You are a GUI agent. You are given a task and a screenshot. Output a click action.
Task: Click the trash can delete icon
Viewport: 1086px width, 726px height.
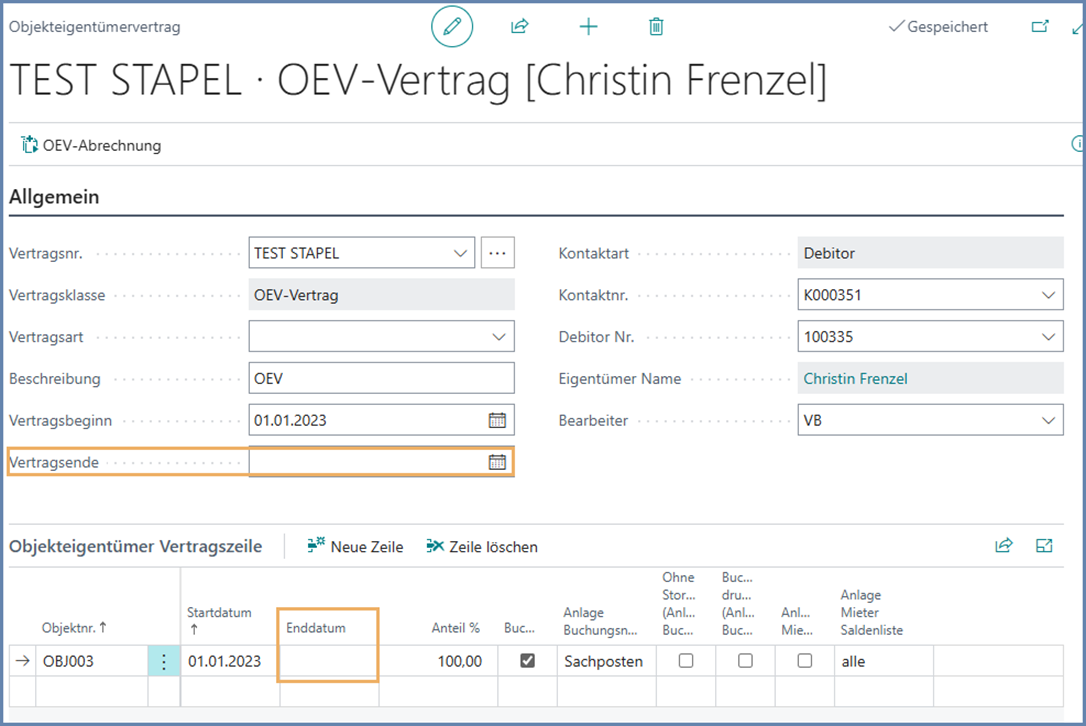656,27
